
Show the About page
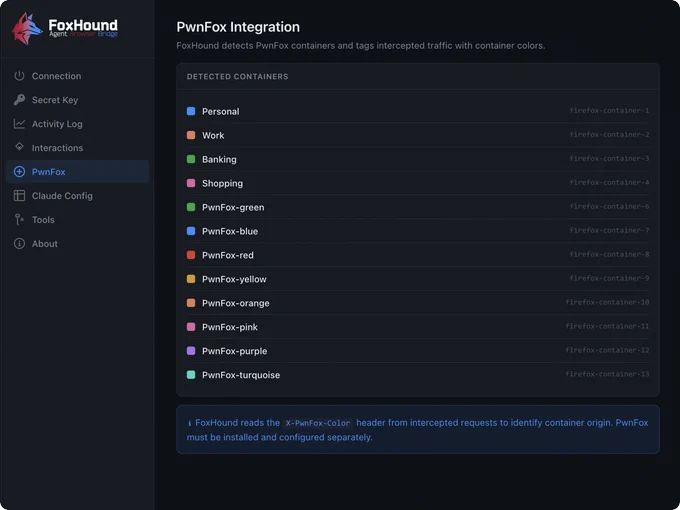(77, 244)
